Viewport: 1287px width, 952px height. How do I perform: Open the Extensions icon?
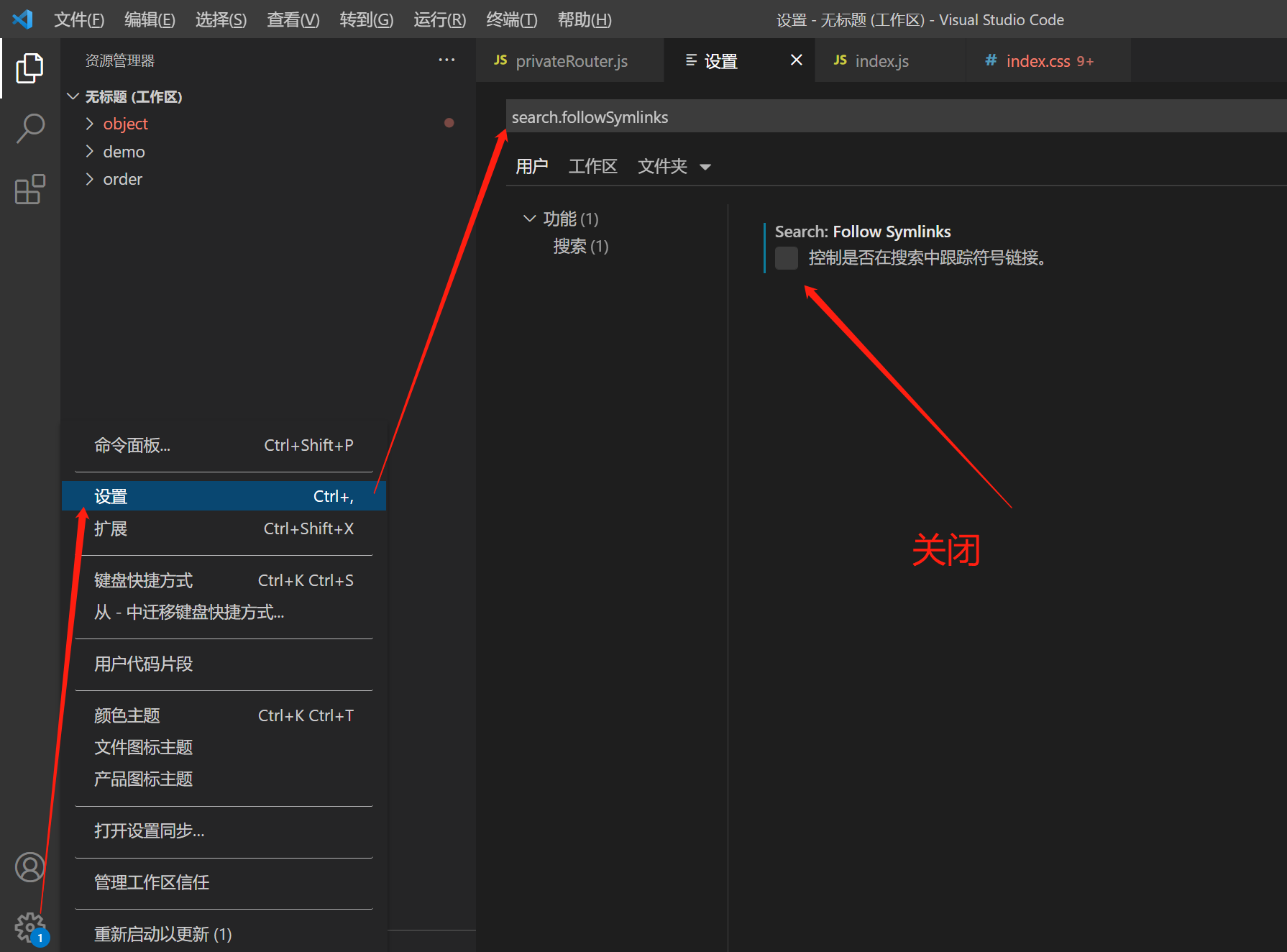29,188
